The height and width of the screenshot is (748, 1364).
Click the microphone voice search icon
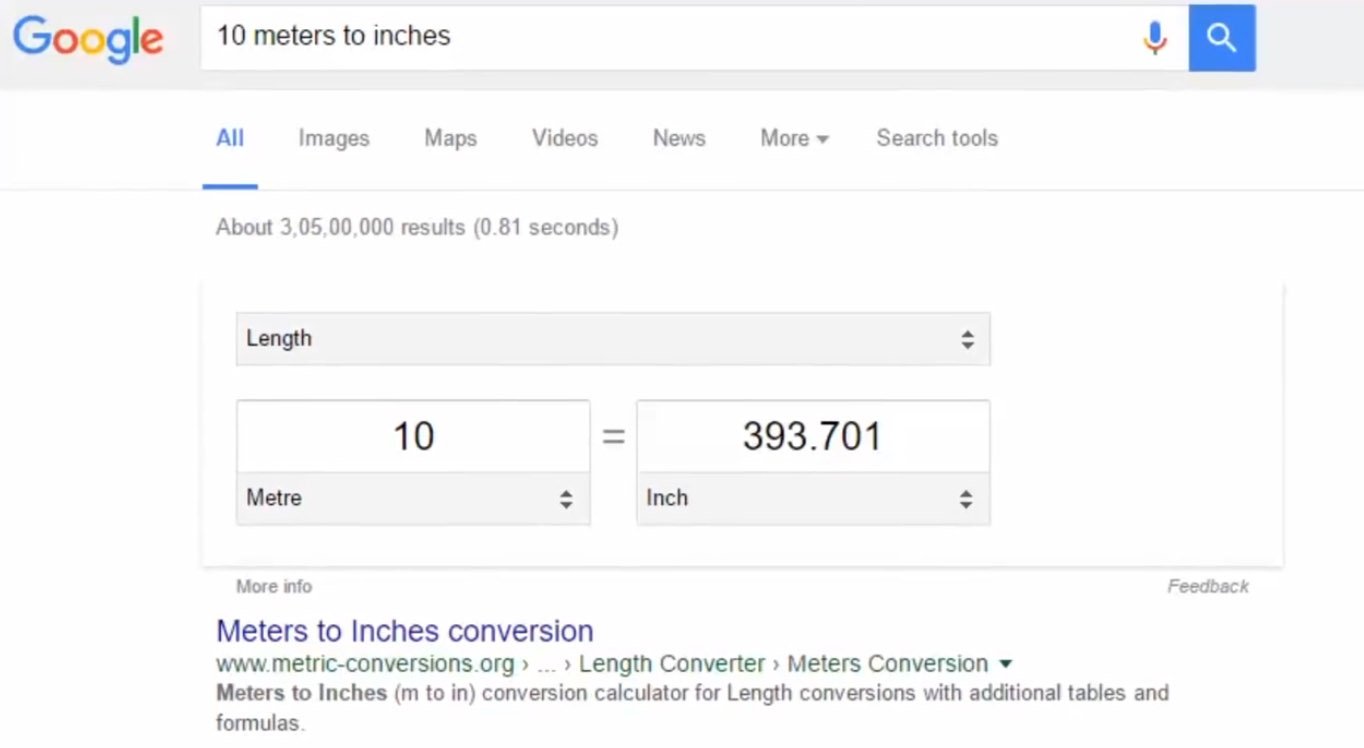[x=1154, y=38]
